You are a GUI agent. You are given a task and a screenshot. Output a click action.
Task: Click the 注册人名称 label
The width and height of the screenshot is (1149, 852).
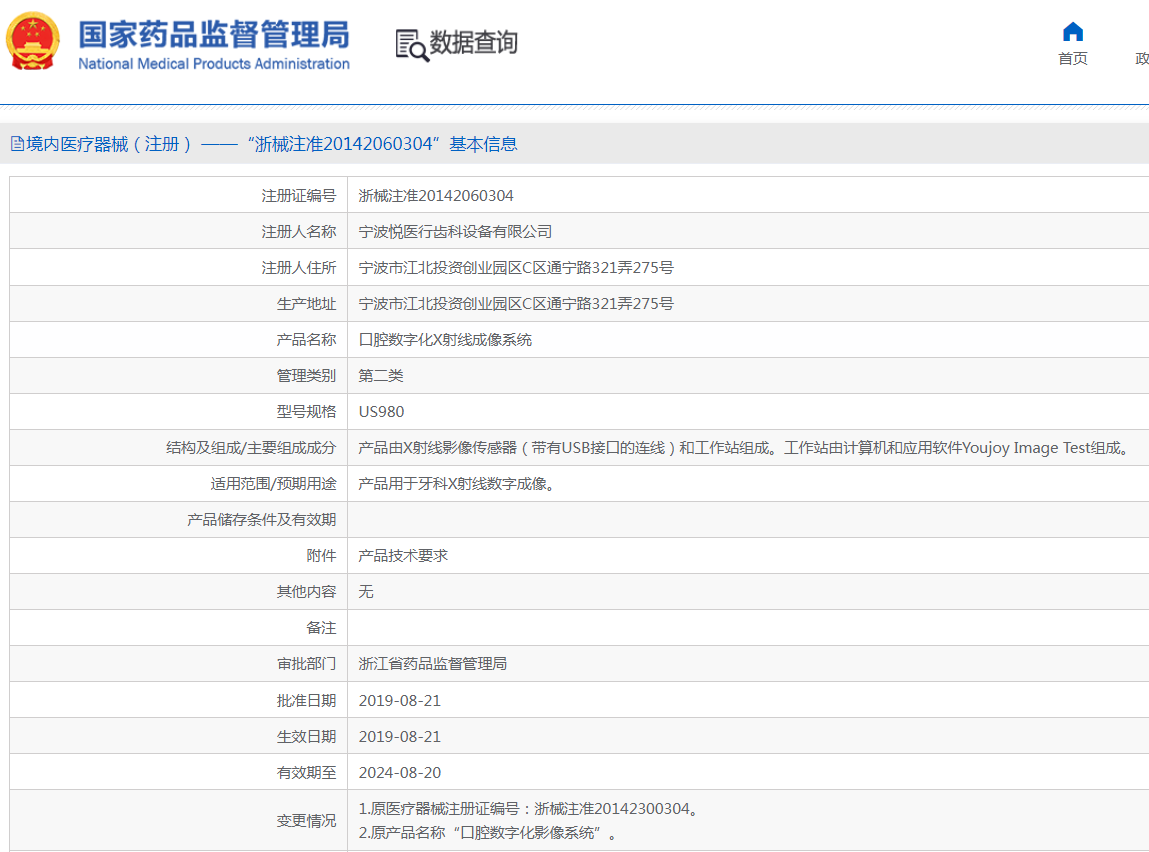click(299, 231)
